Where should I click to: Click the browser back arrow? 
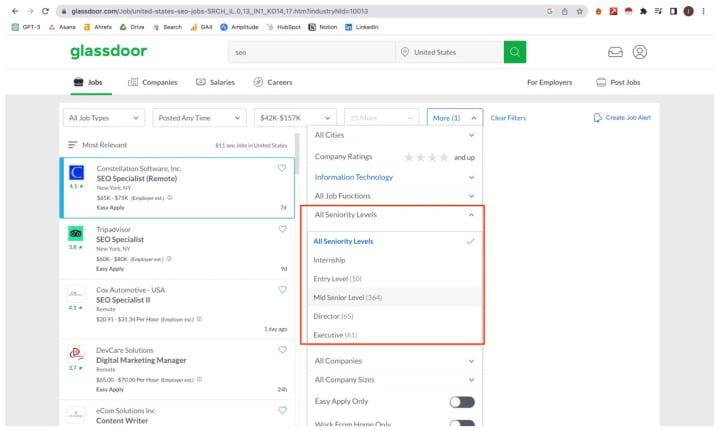click(15, 11)
